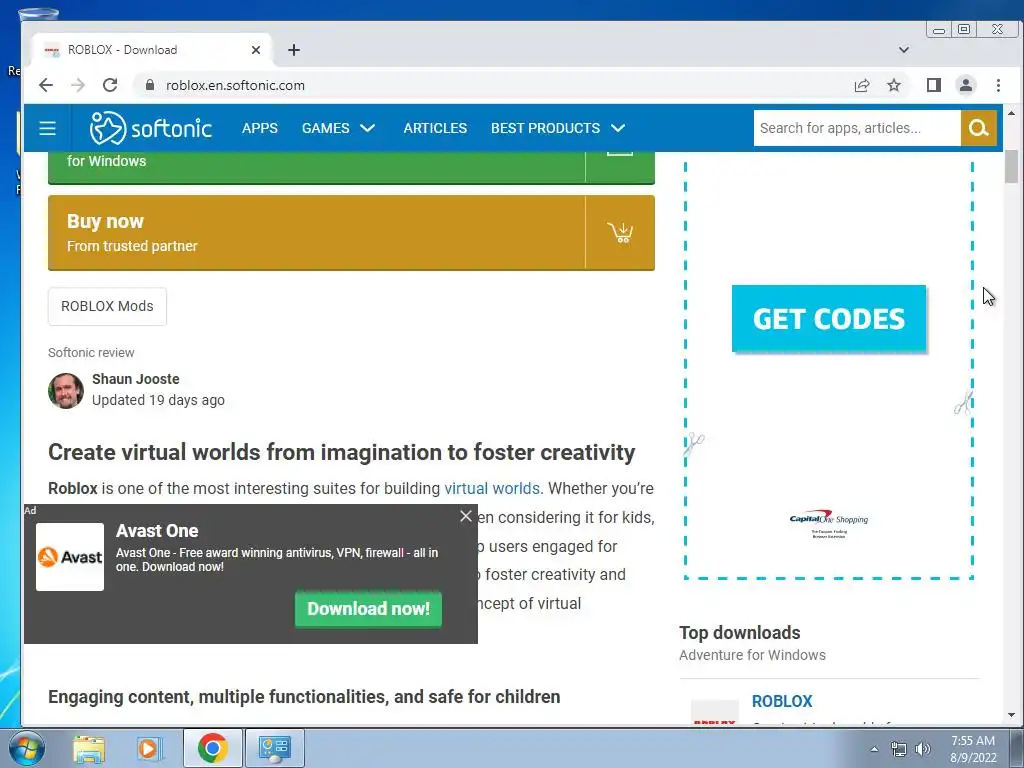This screenshot has width=1024, height=768.
Task: Go back to the previous page
Action: coord(46,85)
